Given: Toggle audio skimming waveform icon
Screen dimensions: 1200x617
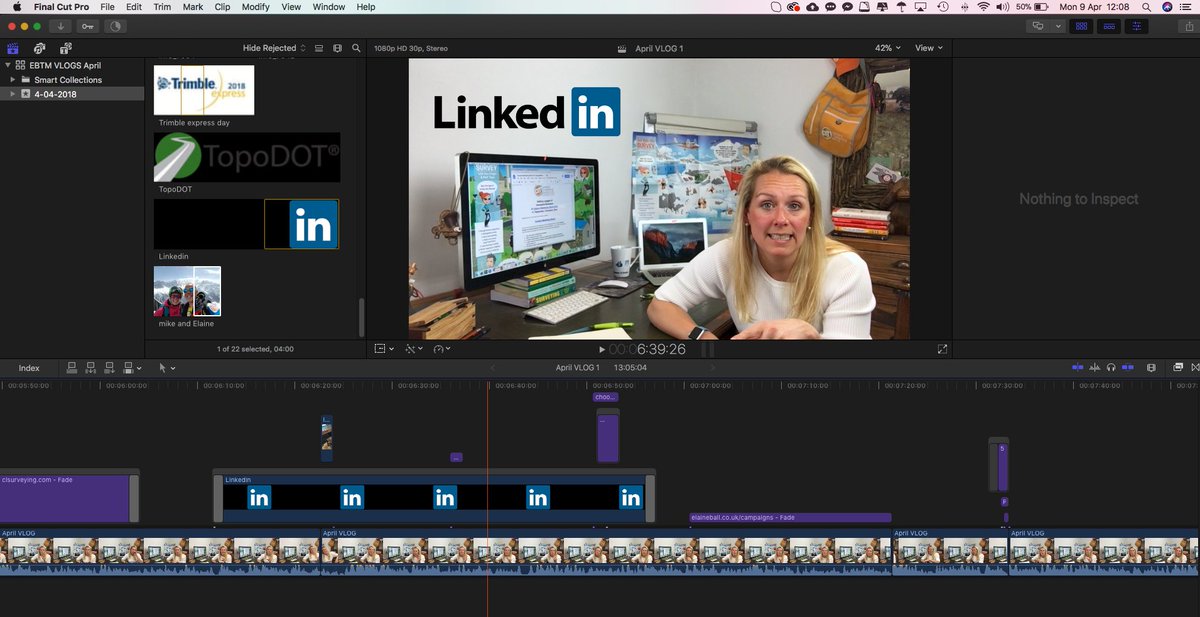Looking at the screenshot, I should [1094, 368].
